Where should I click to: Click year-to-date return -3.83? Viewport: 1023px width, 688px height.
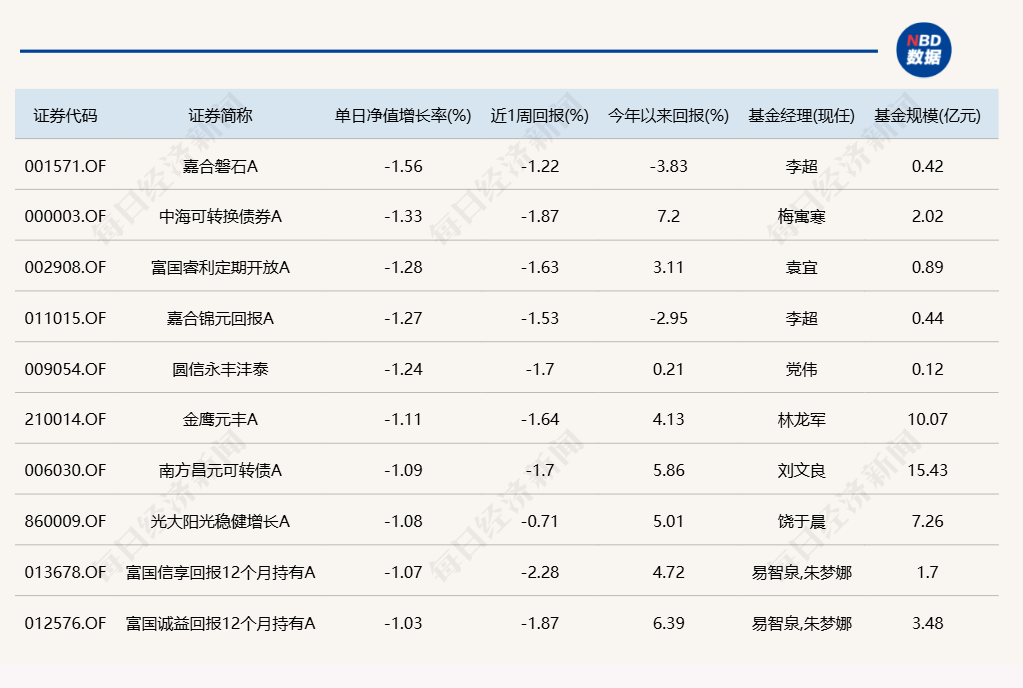coord(669,166)
